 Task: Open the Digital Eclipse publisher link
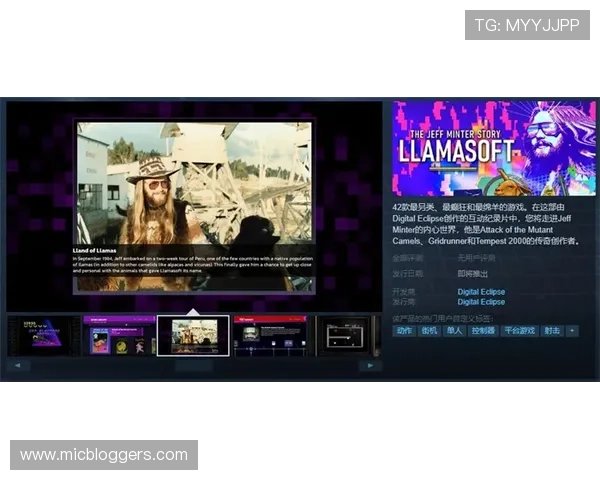(x=481, y=302)
